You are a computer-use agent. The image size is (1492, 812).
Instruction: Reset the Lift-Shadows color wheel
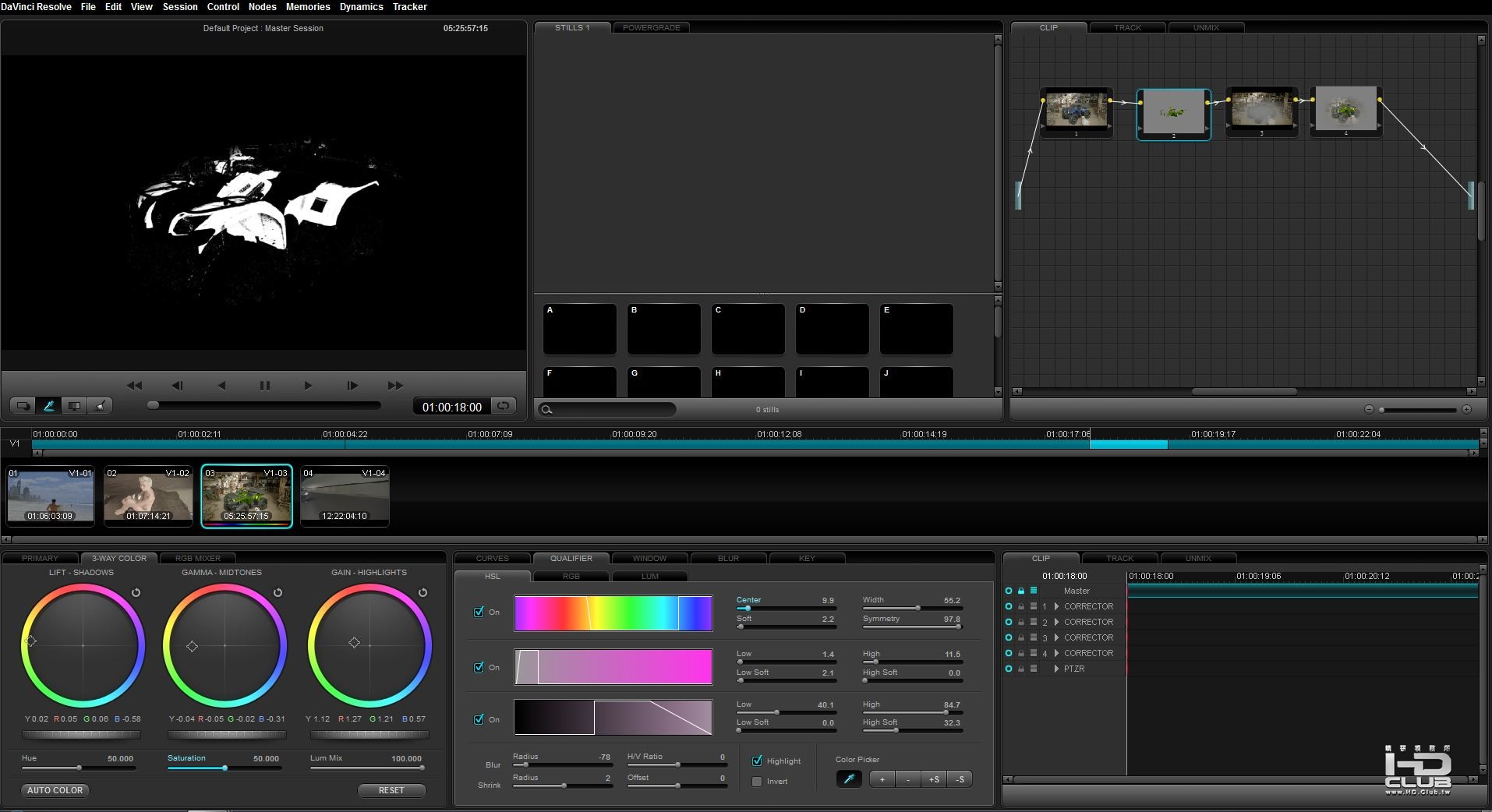click(x=136, y=593)
